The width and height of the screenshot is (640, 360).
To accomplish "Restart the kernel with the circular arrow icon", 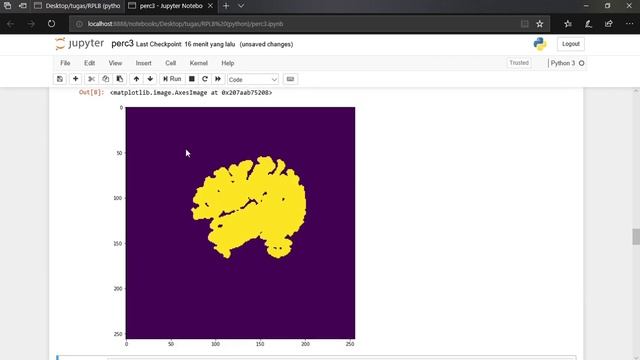I will (x=205, y=79).
